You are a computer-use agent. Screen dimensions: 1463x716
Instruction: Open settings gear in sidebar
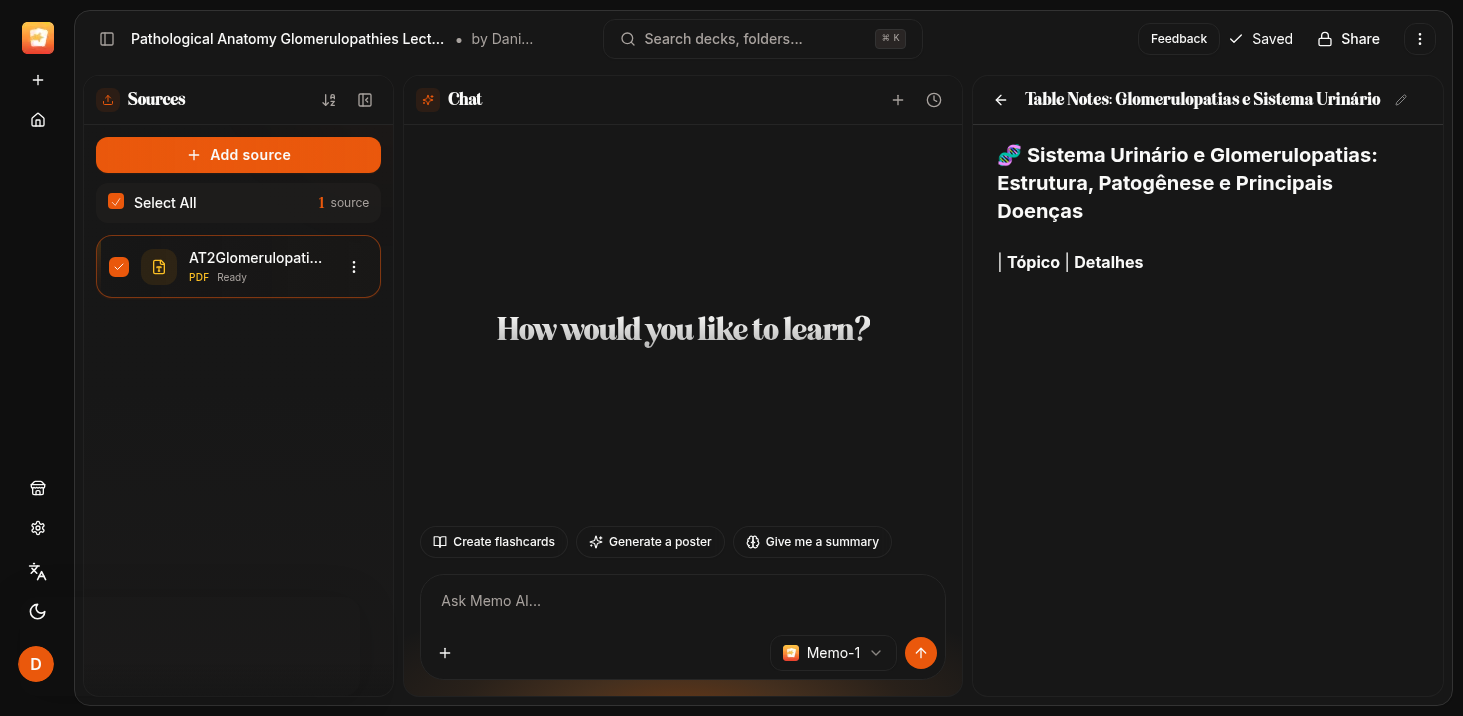tap(38, 528)
